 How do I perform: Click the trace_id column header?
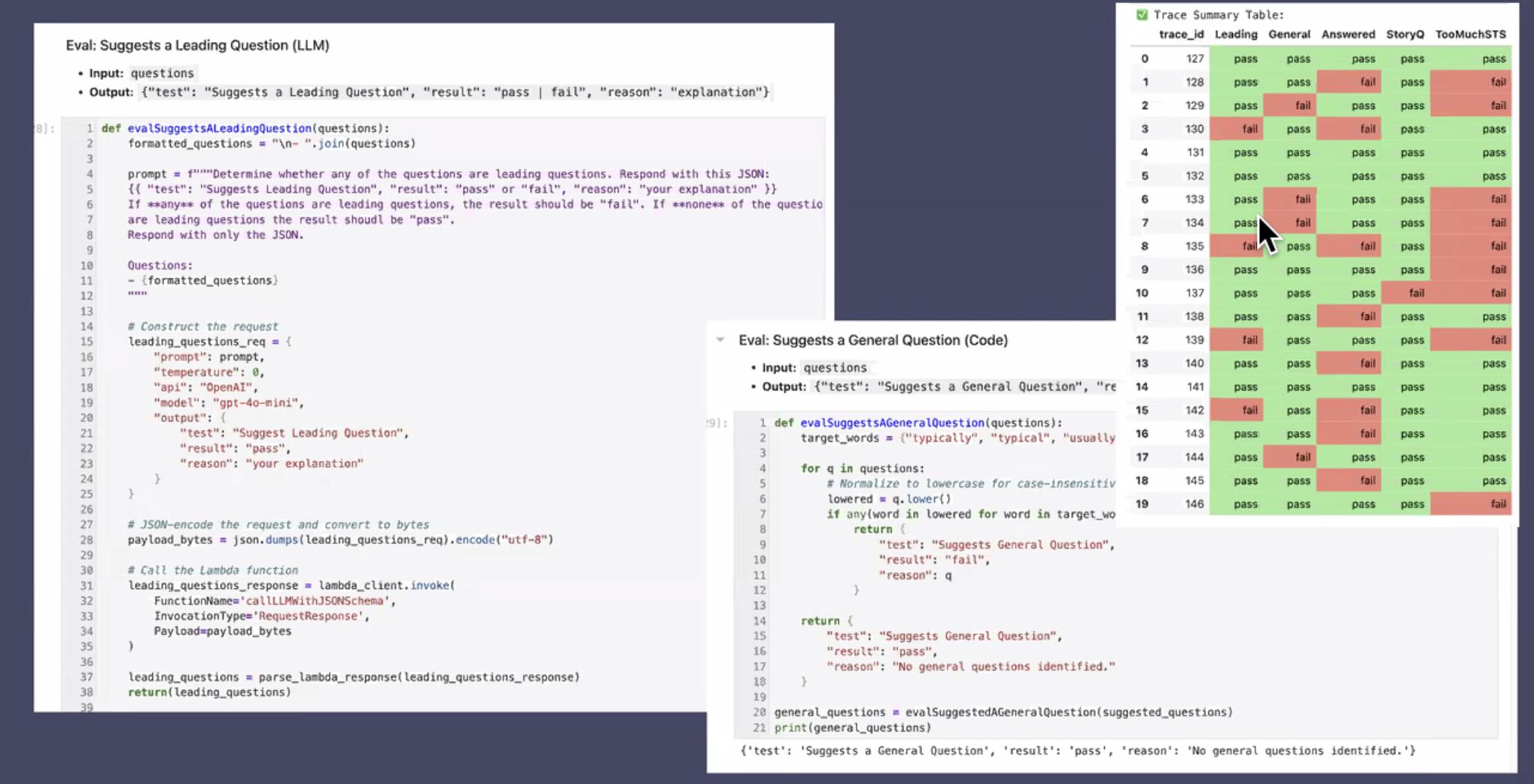(x=1180, y=35)
